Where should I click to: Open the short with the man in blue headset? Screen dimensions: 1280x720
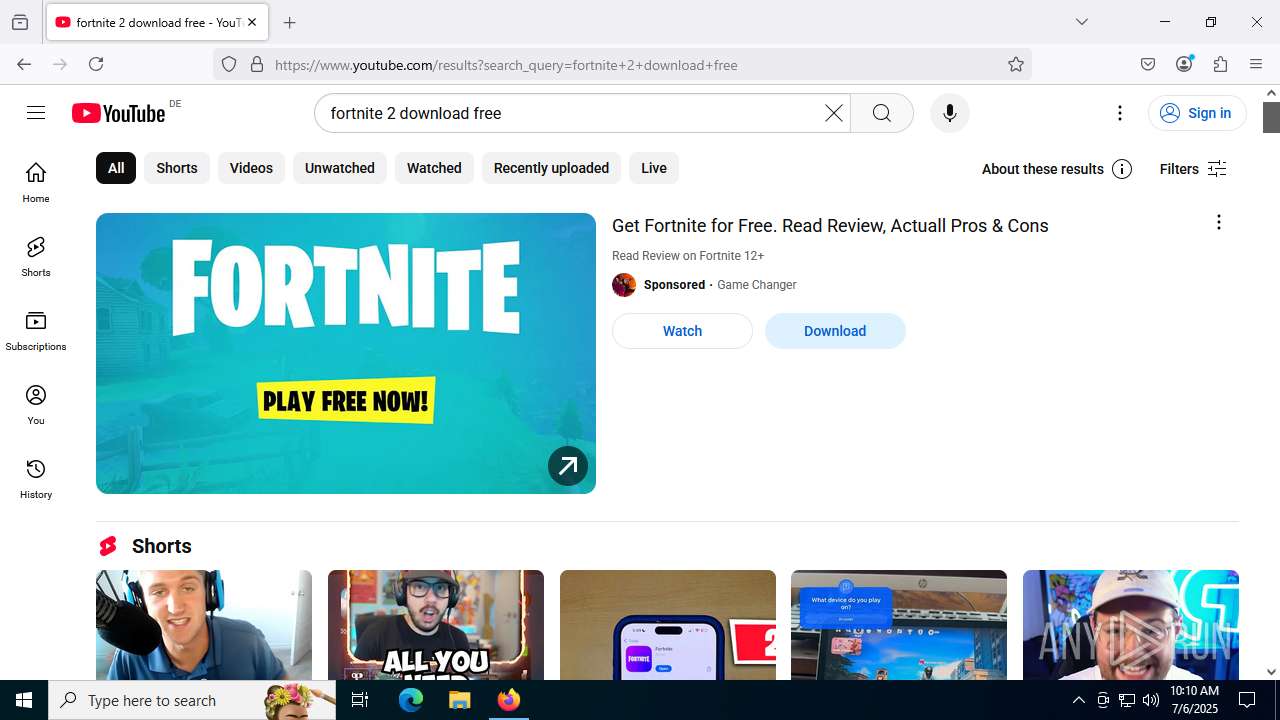(204, 625)
